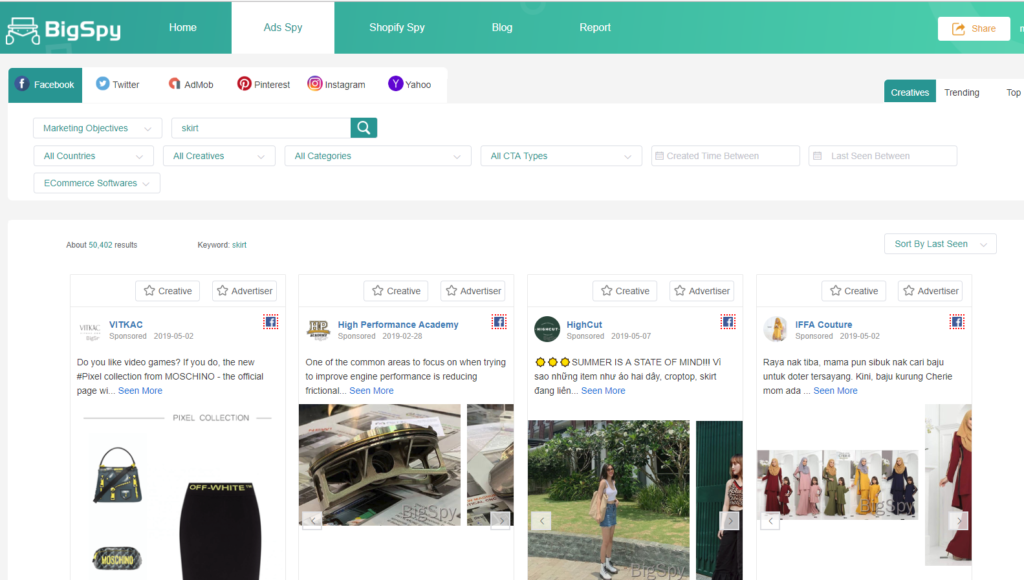Open High Performance Academy avatar
The height and width of the screenshot is (580, 1024).
319,329
